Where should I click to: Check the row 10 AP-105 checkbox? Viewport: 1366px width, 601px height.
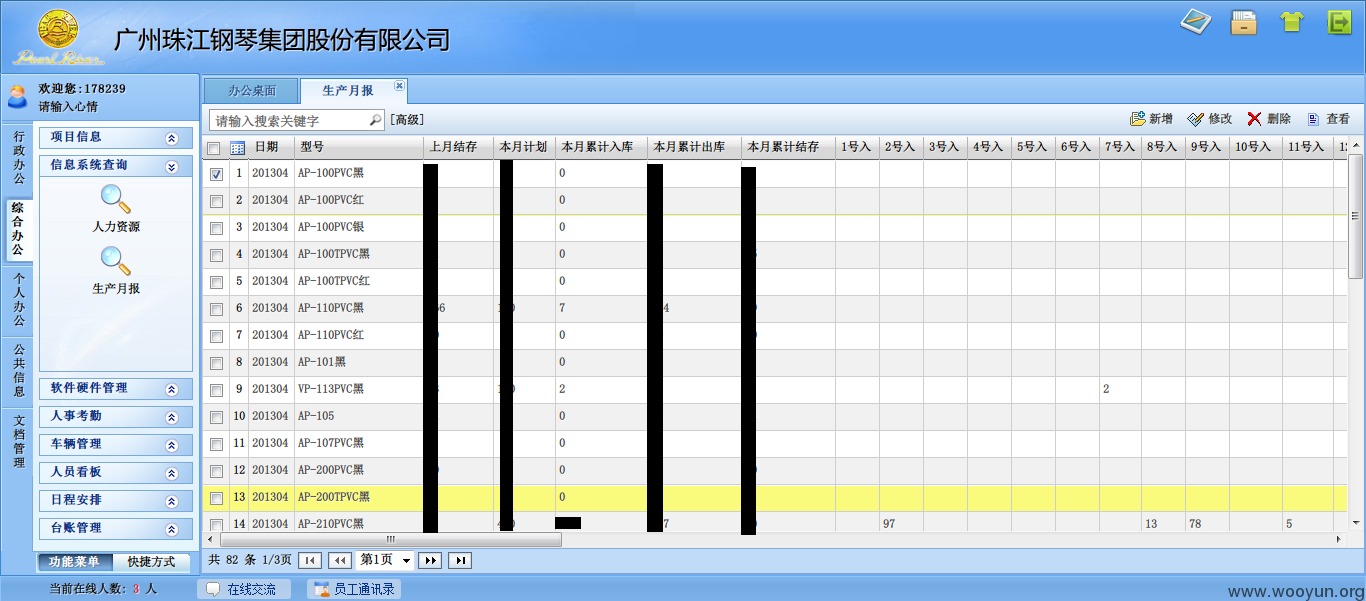coord(216,417)
